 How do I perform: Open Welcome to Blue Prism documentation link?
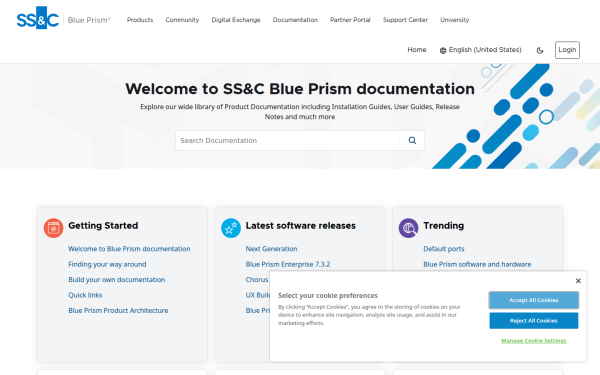coord(129,249)
